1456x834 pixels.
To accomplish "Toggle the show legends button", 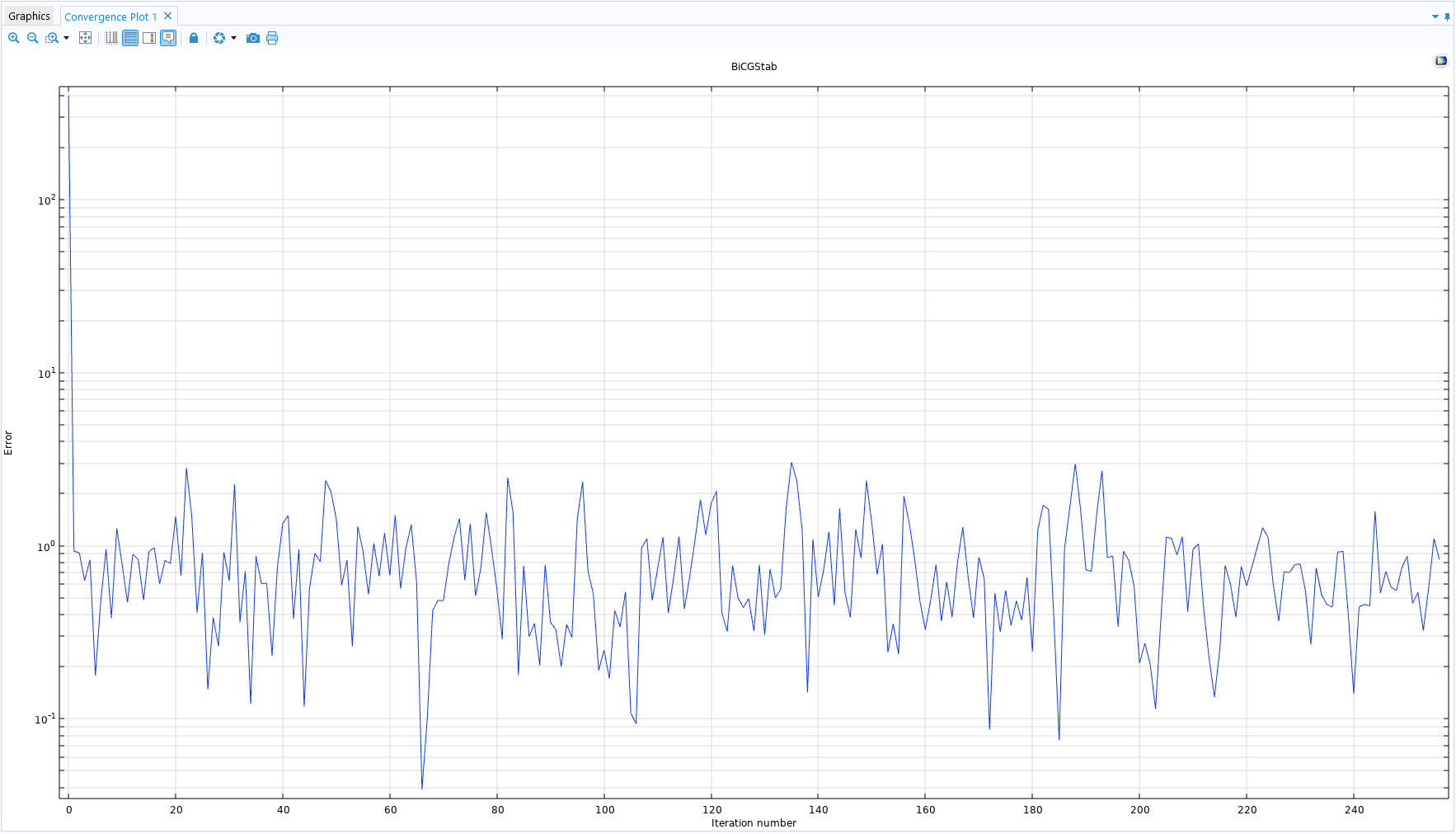I will [168, 38].
